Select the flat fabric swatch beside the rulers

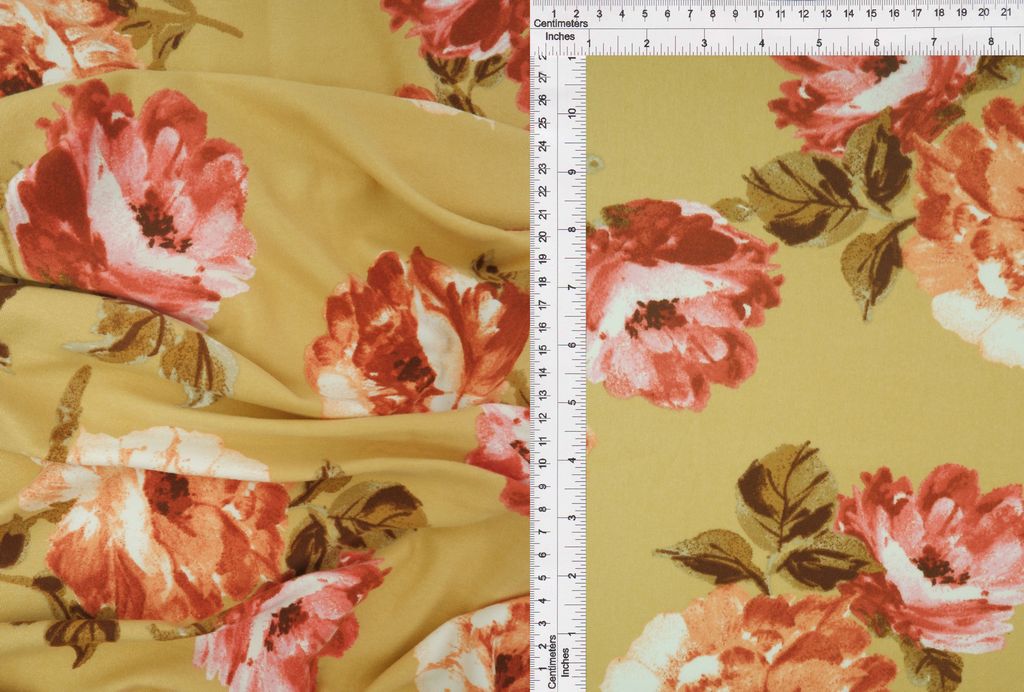(x=805, y=373)
